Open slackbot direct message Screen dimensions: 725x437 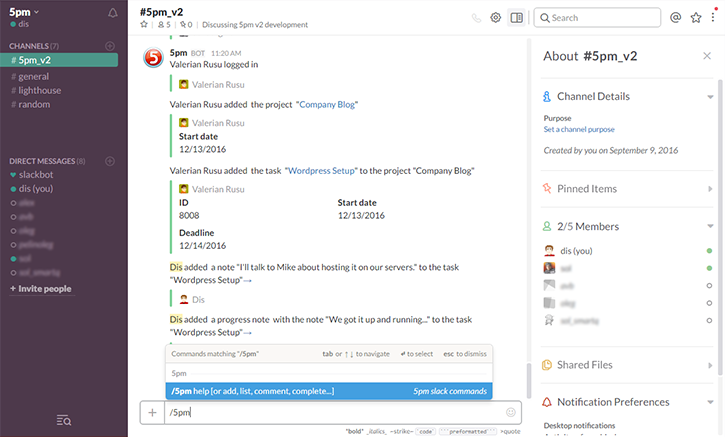36,175
